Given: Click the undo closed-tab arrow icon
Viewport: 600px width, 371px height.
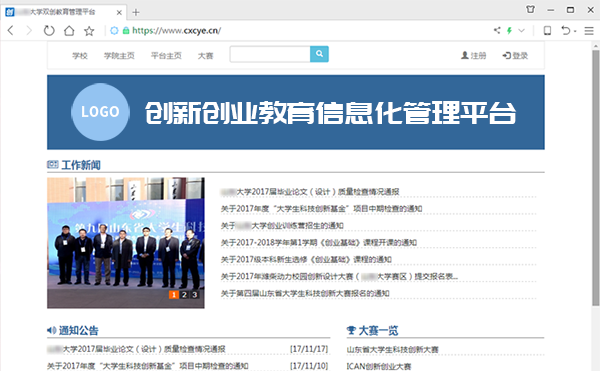Looking at the screenshot, I should pos(566,30).
